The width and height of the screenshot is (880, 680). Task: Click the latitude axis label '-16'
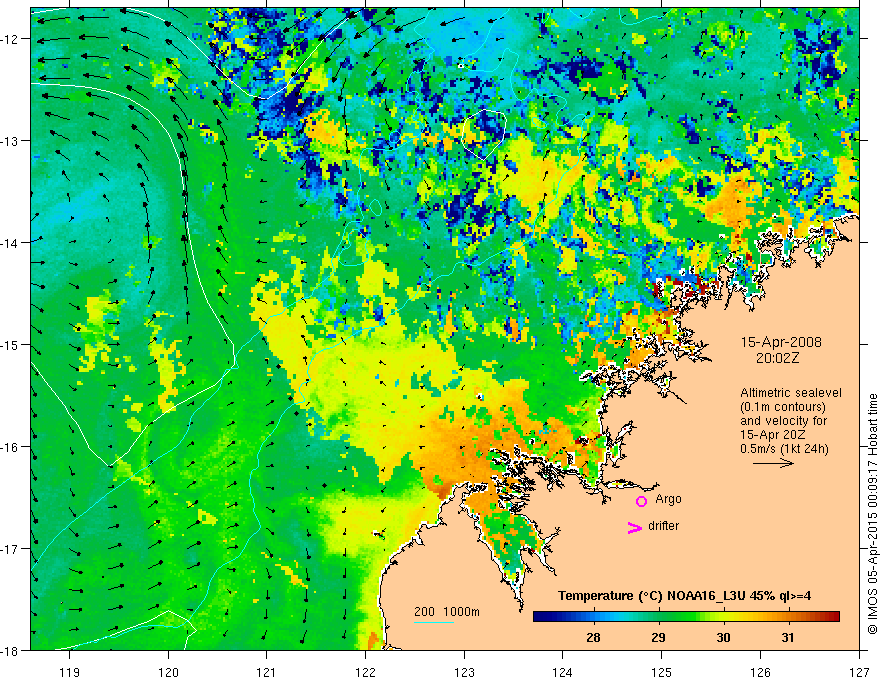pyautogui.click(x=11, y=447)
